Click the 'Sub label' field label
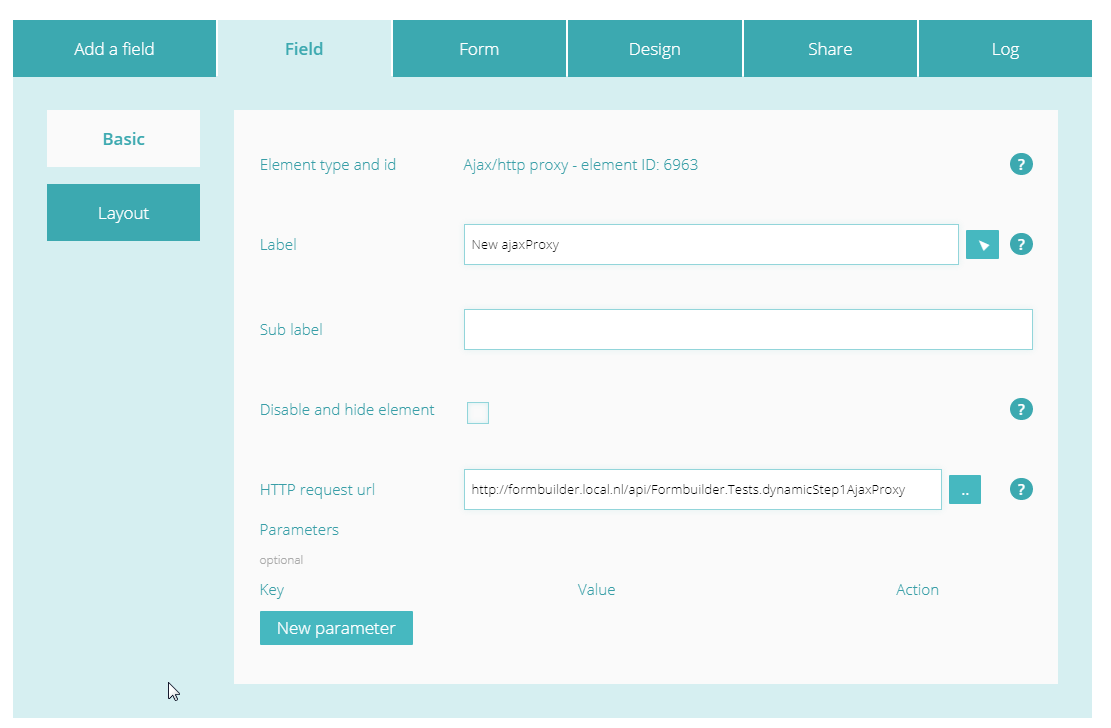 pyautogui.click(x=291, y=330)
